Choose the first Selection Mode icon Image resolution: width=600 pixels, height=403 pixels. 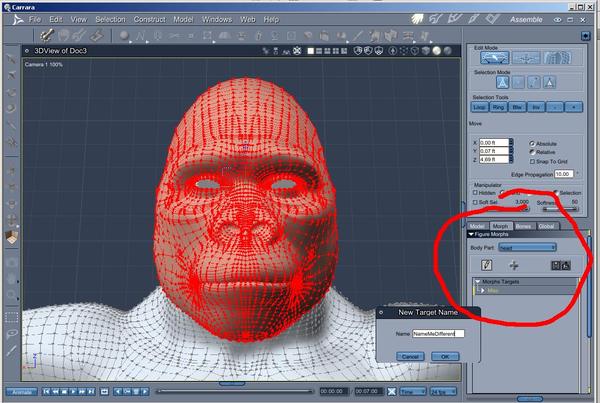(x=502, y=82)
